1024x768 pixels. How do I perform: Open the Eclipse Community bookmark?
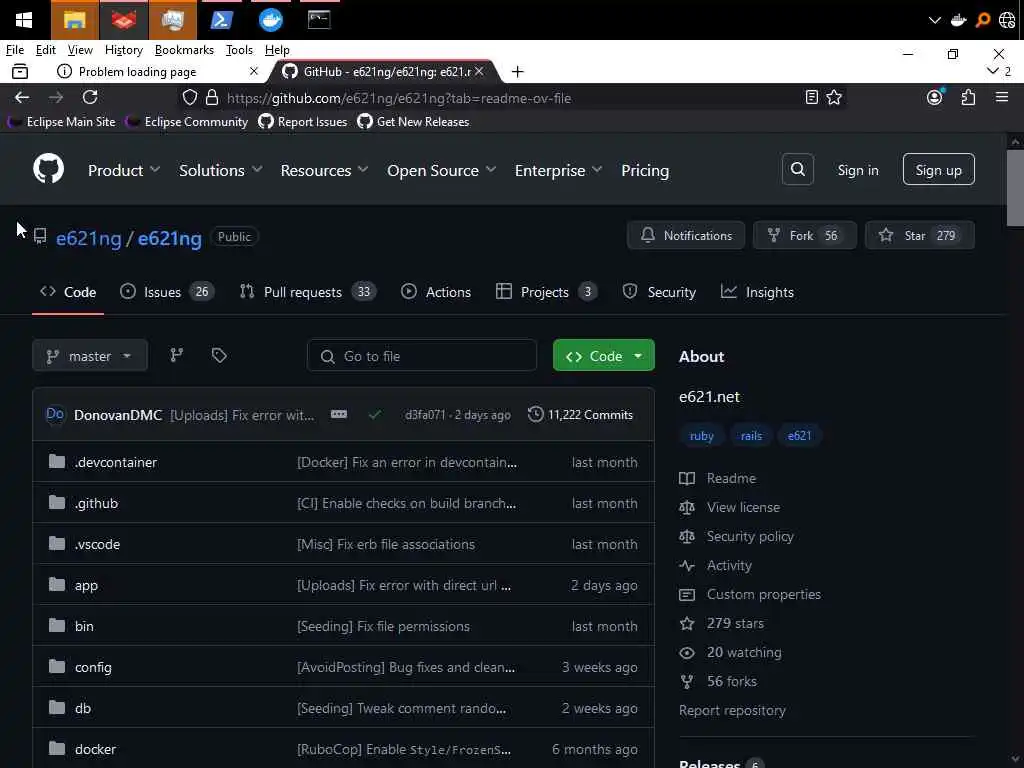pyautogui.click(x=187, y=121)
